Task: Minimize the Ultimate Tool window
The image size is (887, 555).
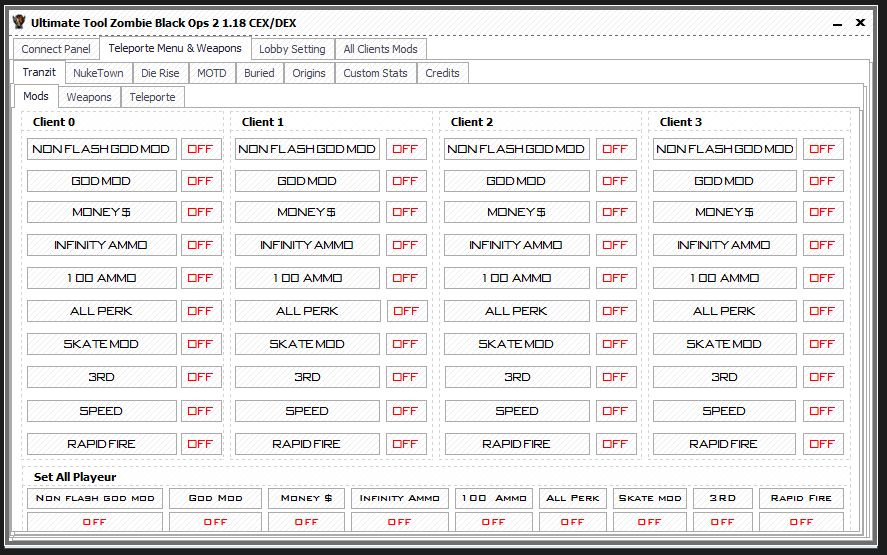Action: coord(838,24)
